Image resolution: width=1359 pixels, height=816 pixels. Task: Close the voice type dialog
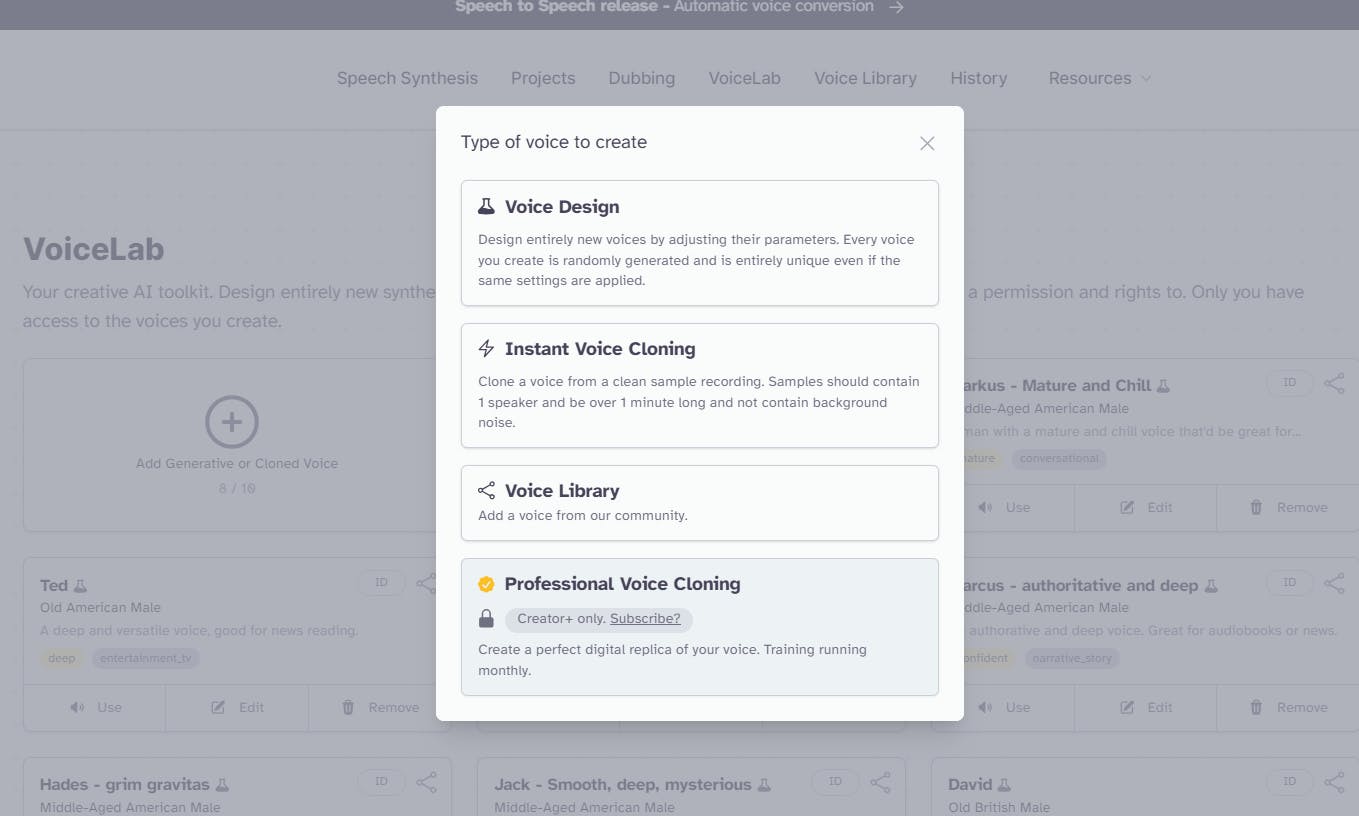pos(927,143)
